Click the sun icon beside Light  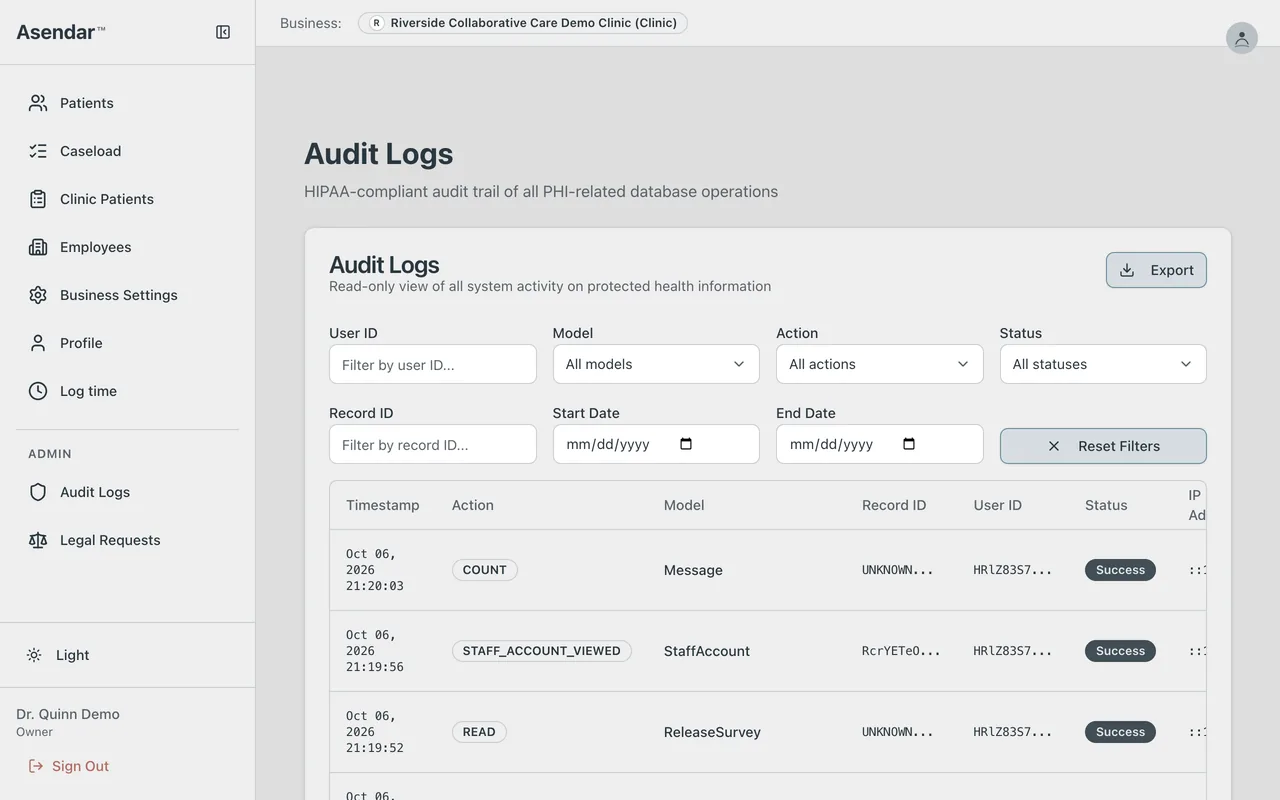tap(34, 655)
